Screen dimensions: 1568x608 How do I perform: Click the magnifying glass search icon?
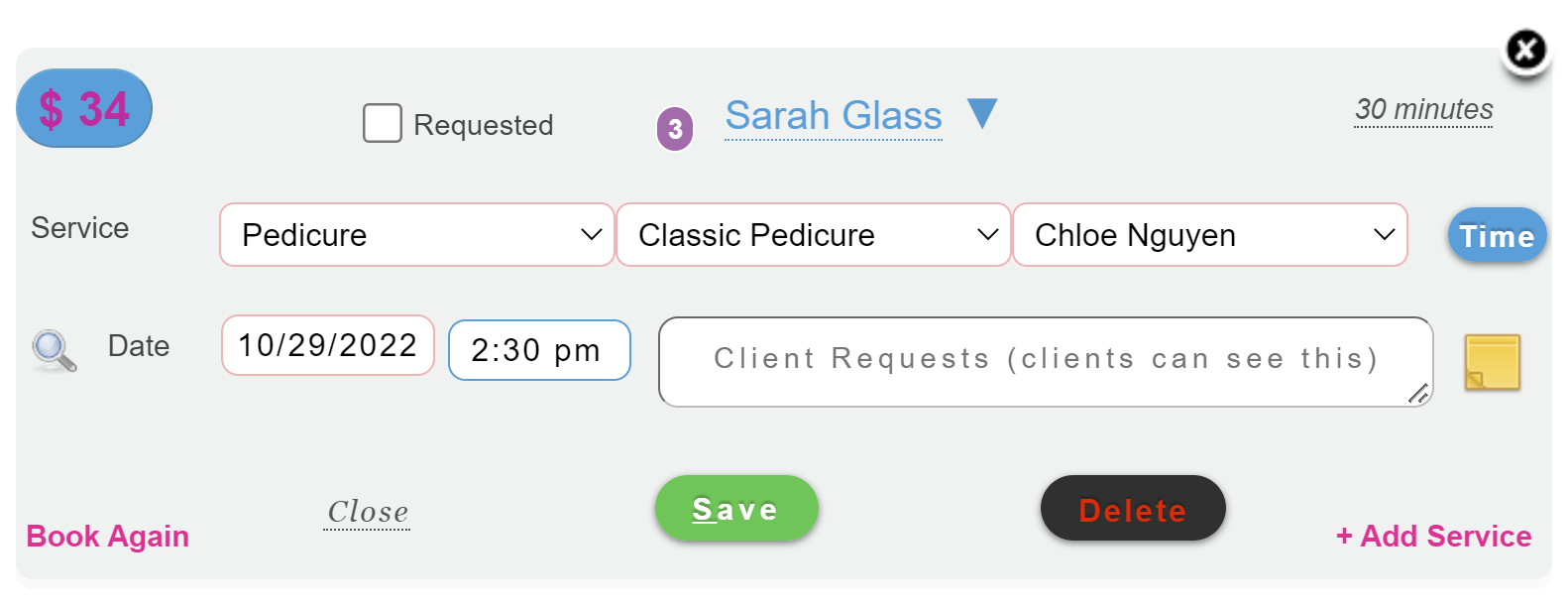pos(54,350)
